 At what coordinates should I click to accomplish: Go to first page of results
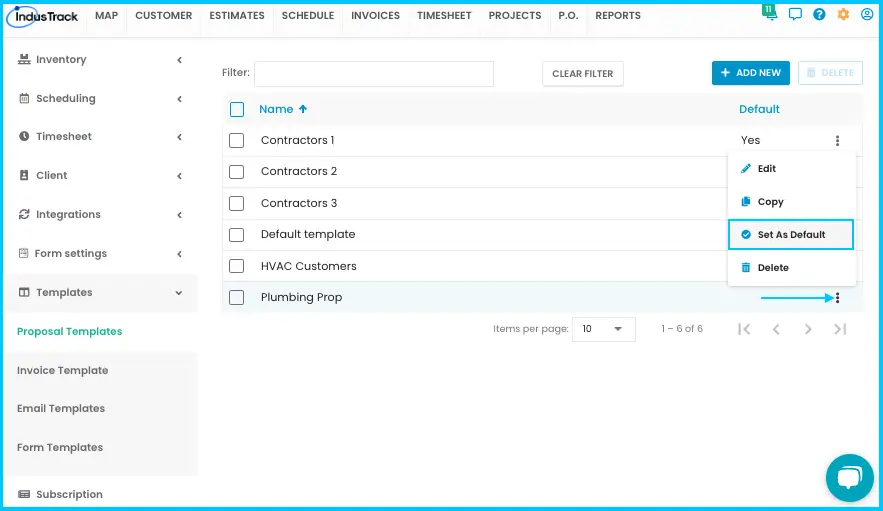click(x=744, y=329)
